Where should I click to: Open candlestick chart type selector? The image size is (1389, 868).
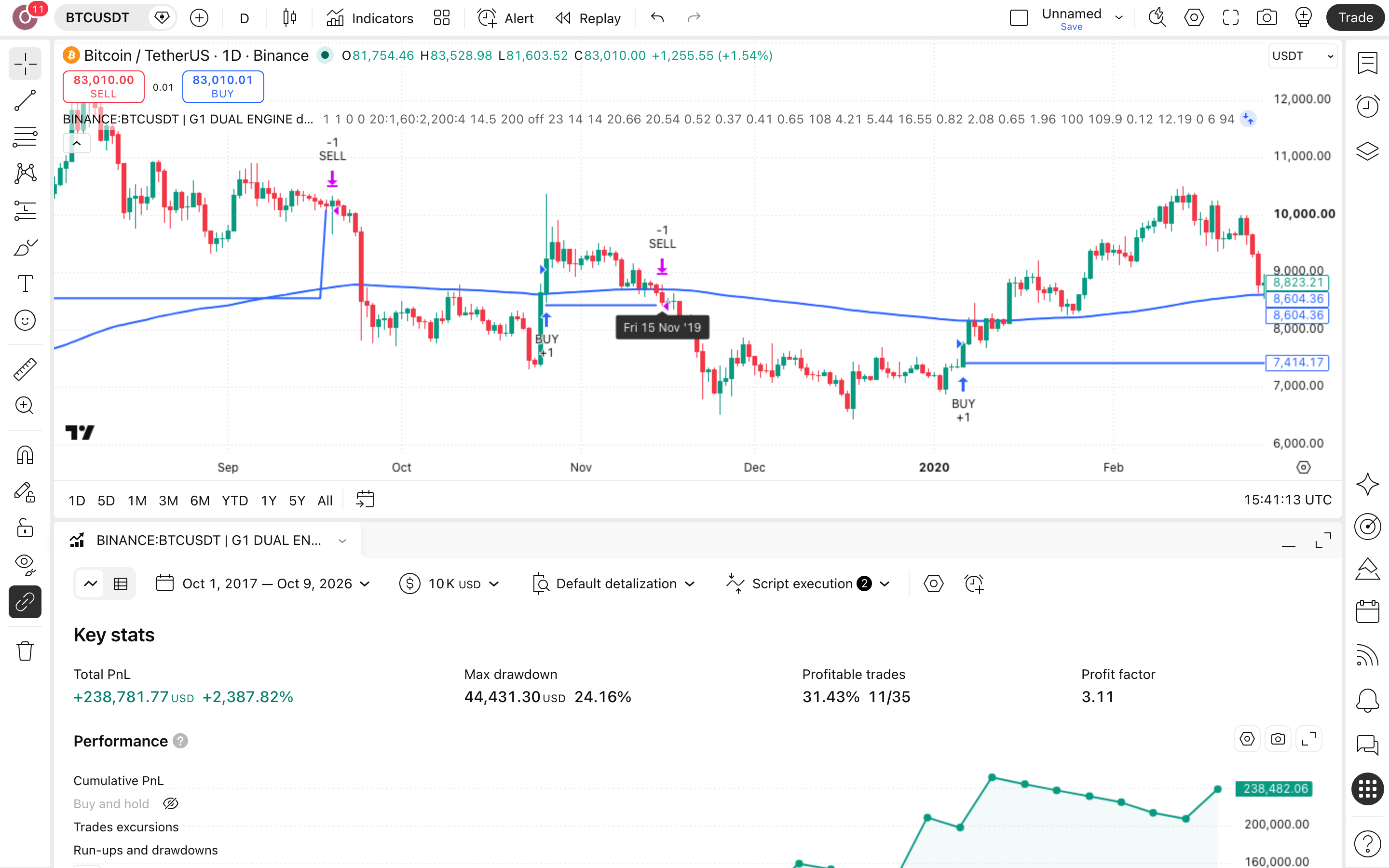(290, 18)
